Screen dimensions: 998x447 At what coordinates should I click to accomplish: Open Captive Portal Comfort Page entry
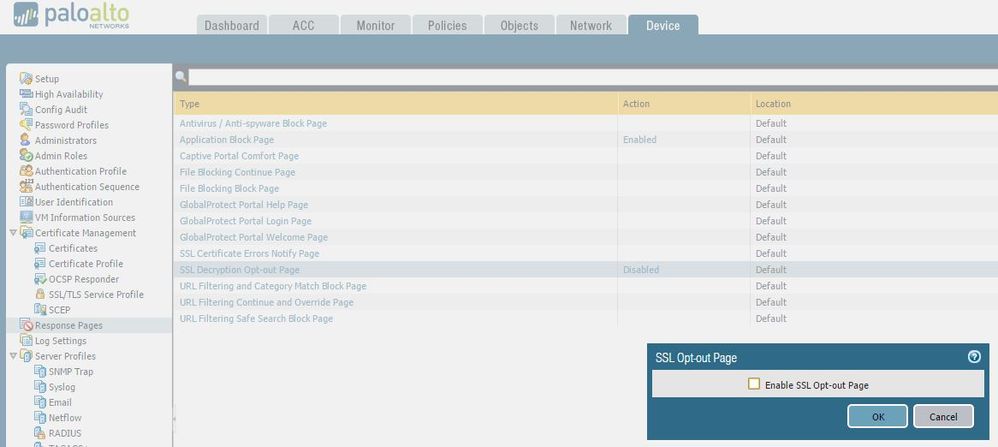239,155
